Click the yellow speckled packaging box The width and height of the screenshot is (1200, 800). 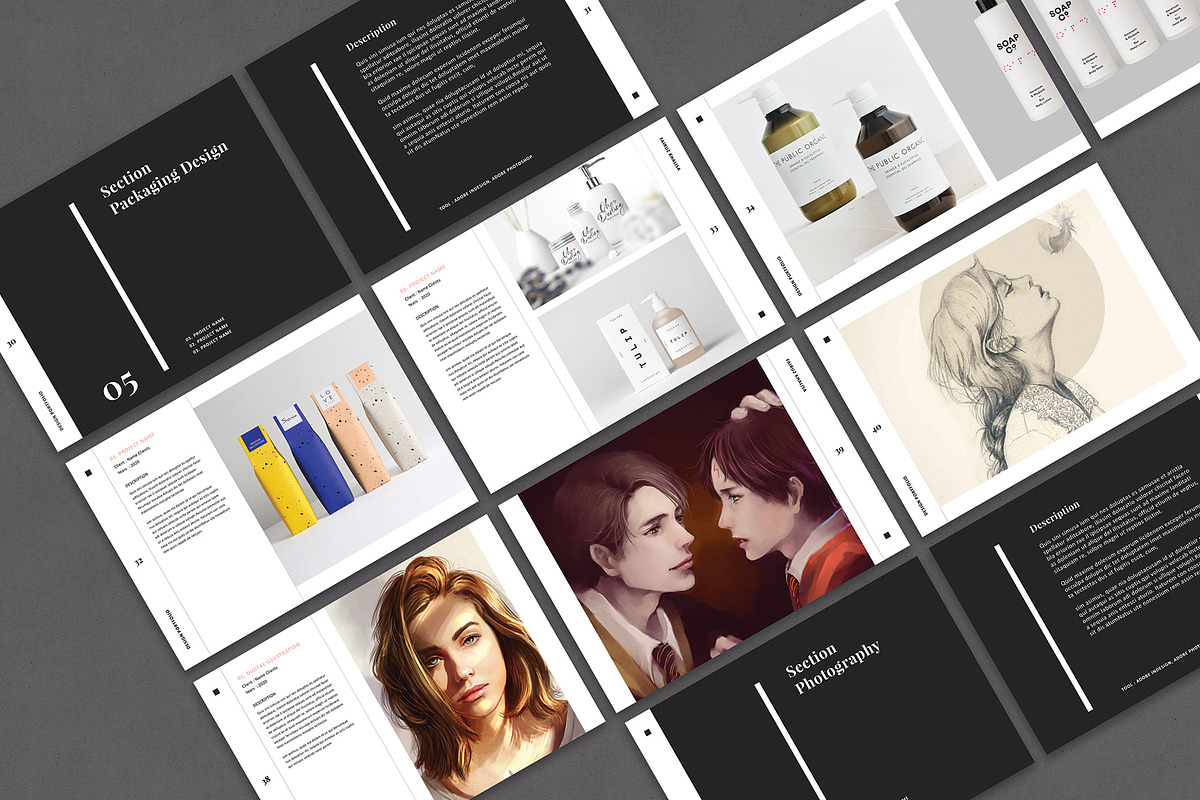click(x=273, y=478)
